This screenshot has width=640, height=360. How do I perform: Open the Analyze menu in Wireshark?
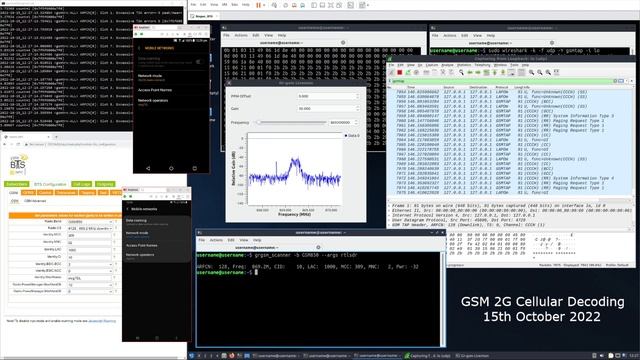tap(447, 65)
